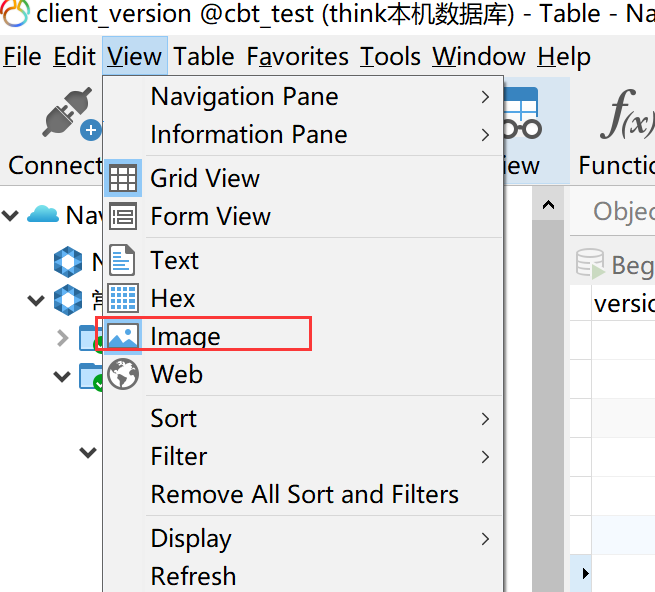The width and height of the screenshot is (655, 592).
Task: Open the Navigation Pane submenu
Action: (485, 97)
